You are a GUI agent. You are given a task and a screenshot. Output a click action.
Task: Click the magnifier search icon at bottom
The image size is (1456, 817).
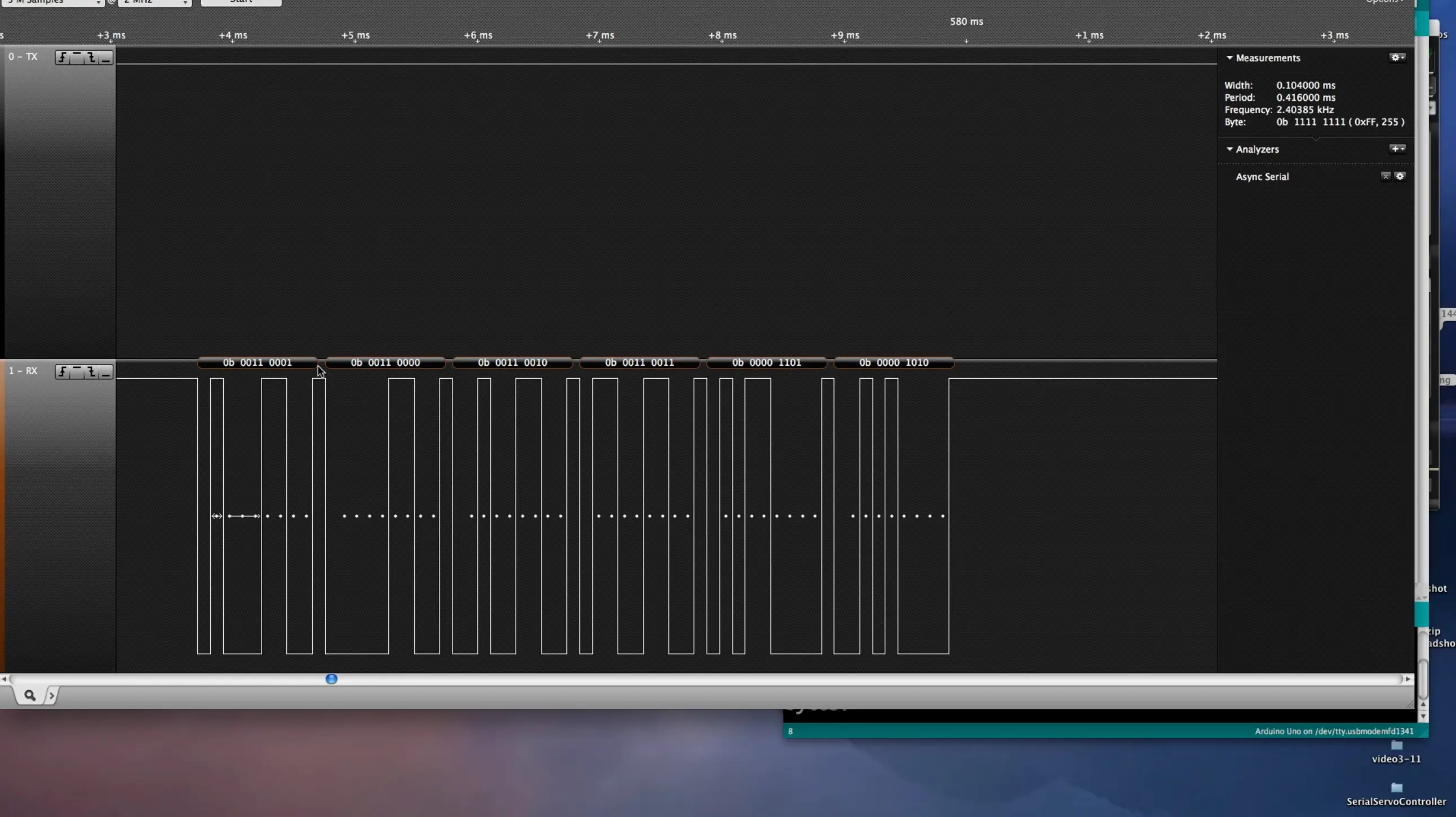(30, 695)
